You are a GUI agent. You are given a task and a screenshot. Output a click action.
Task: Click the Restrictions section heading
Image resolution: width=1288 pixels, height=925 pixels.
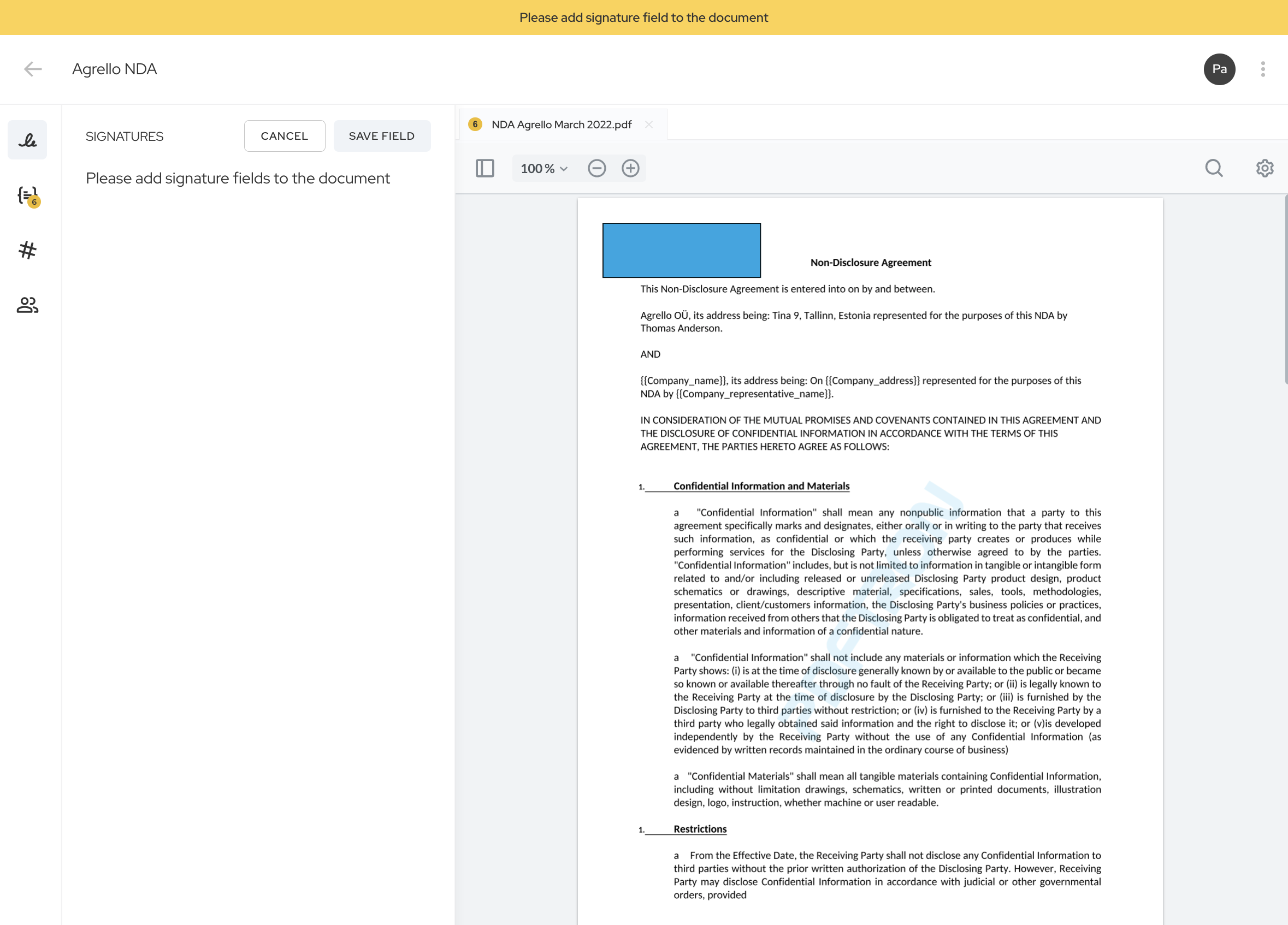click(700, 829)
